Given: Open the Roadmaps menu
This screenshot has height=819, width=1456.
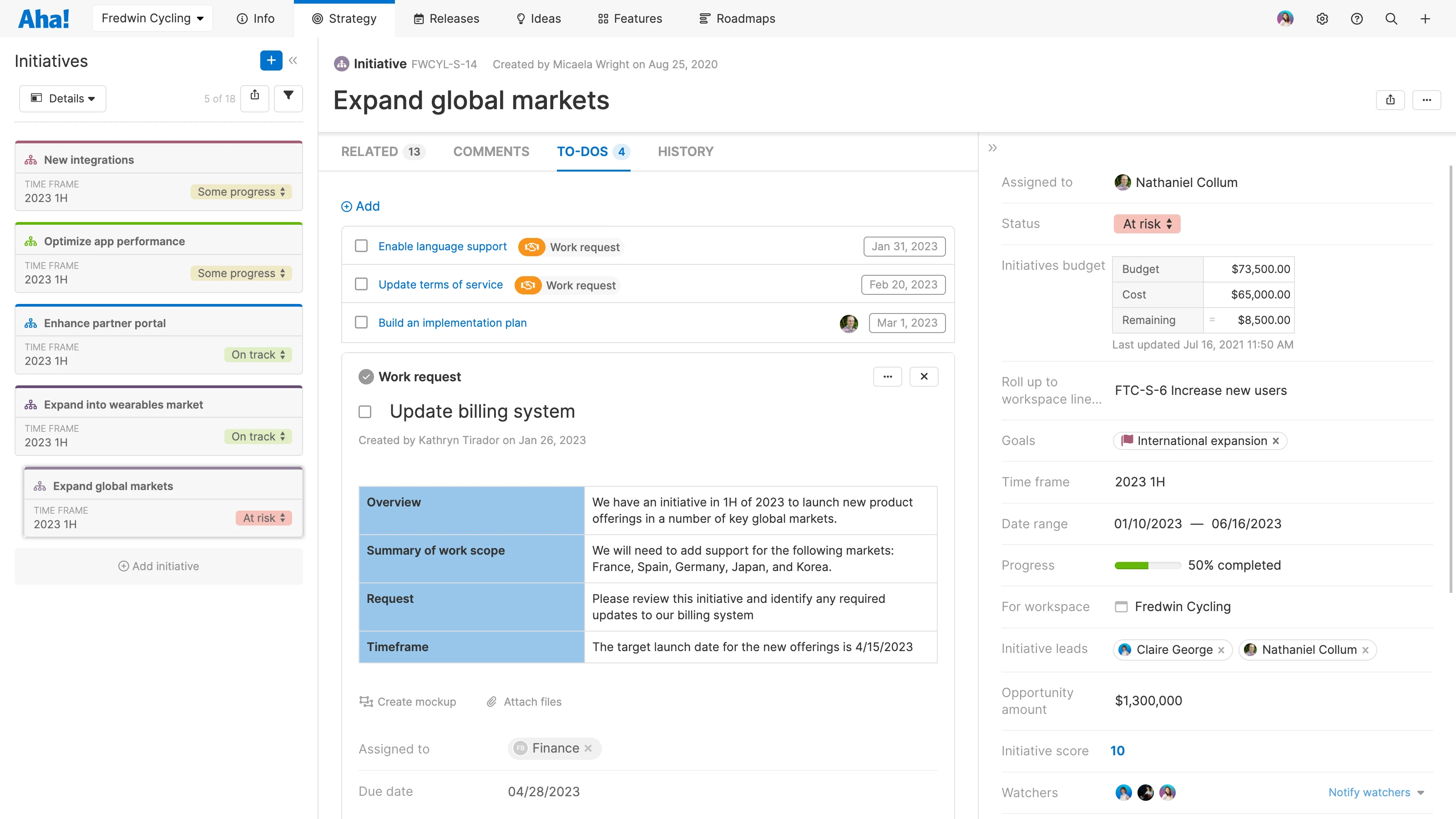Looking at the screenshot, I should 737,19.
